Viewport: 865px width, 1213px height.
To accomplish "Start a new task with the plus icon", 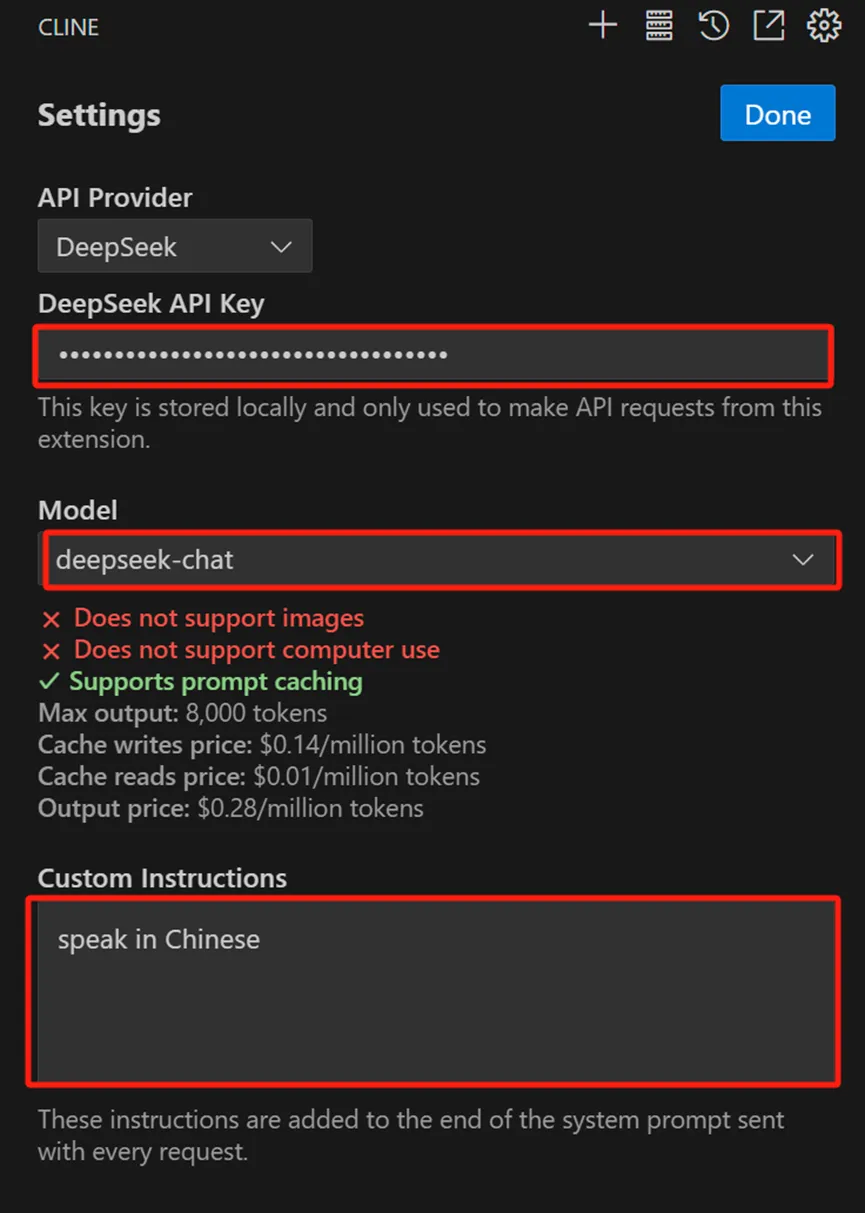I will [602, 26].
